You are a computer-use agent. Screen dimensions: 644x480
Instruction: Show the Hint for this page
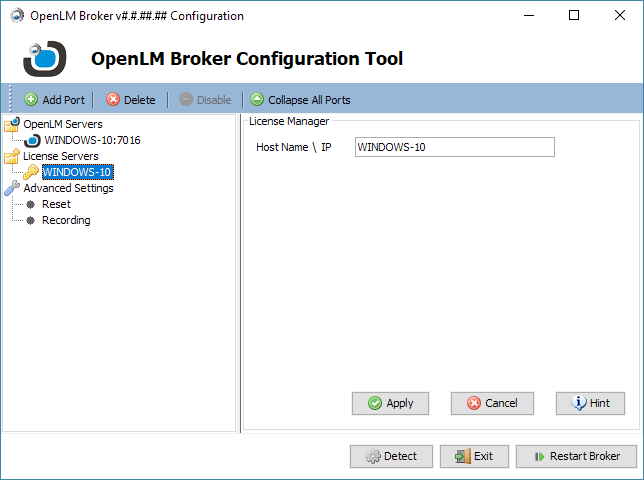point(590,403)
